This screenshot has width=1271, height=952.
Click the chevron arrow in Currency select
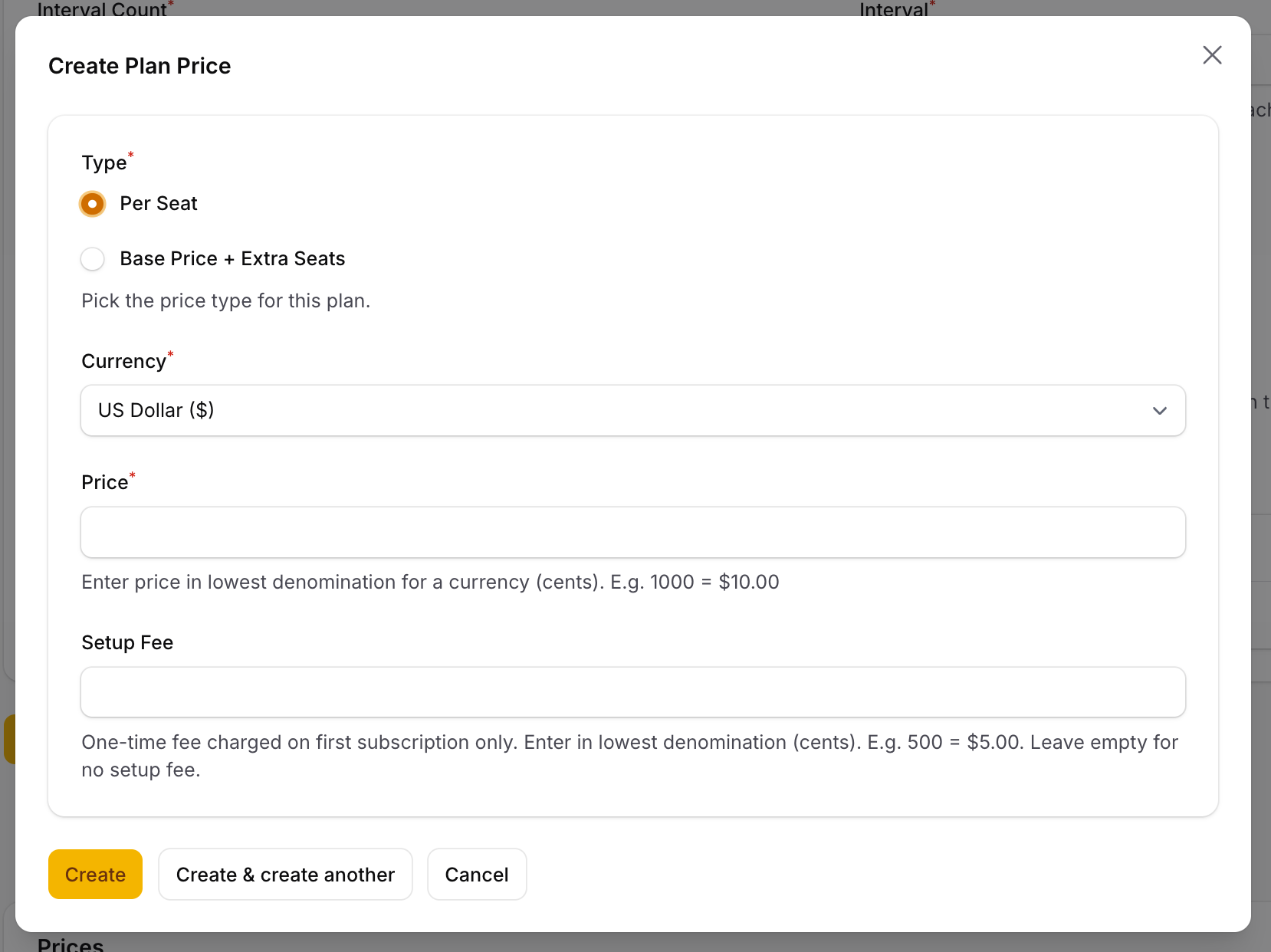(1159, 411)
